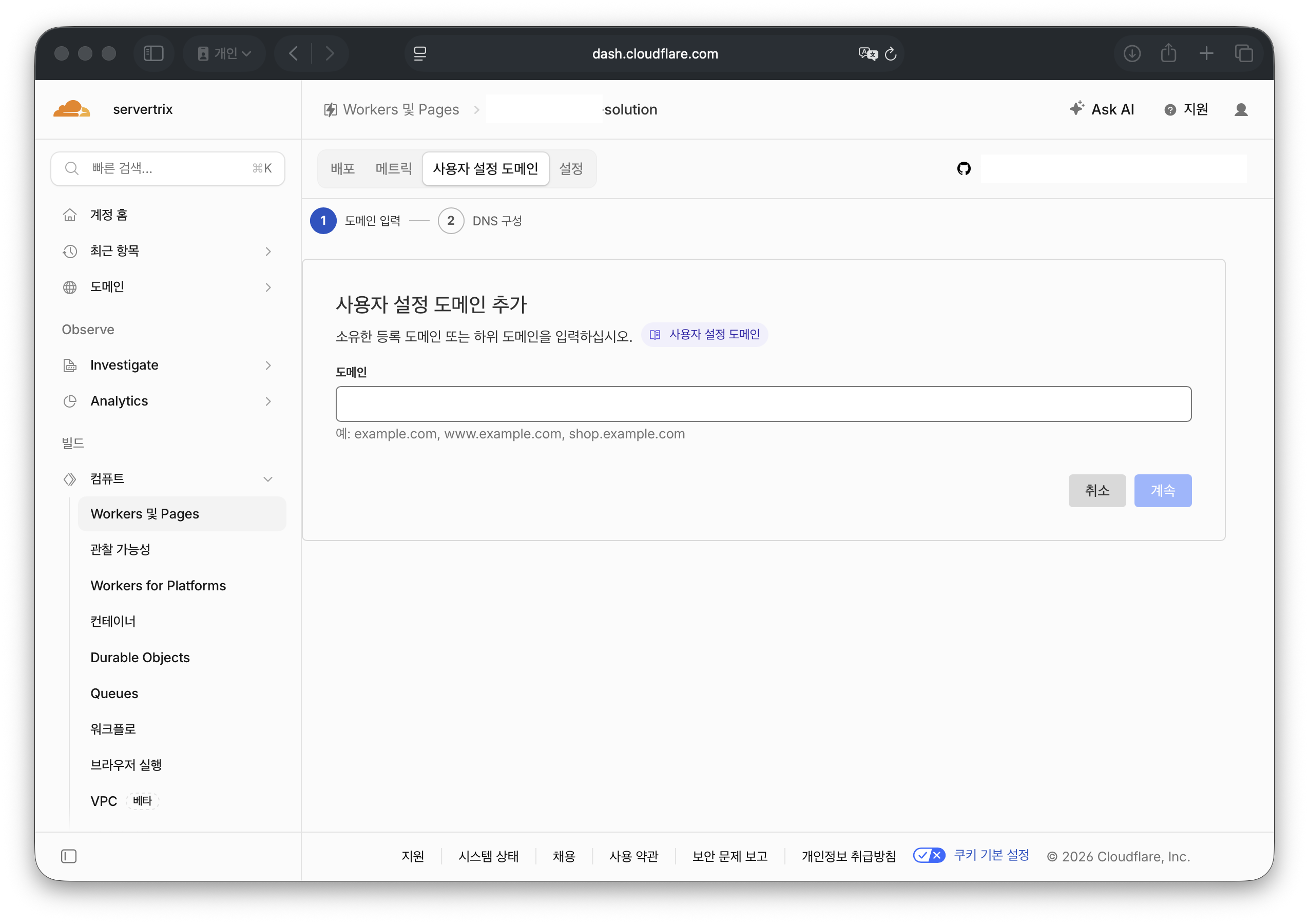Image resolution: width=1309 pixels, height=924 pixels.
Task: Focus the 도메인 input field
Action: pos(763,404)
